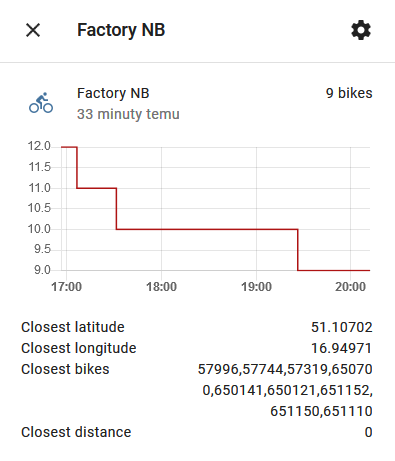
Task: Click the Factory NB entity name
Action: click(113, 93)
